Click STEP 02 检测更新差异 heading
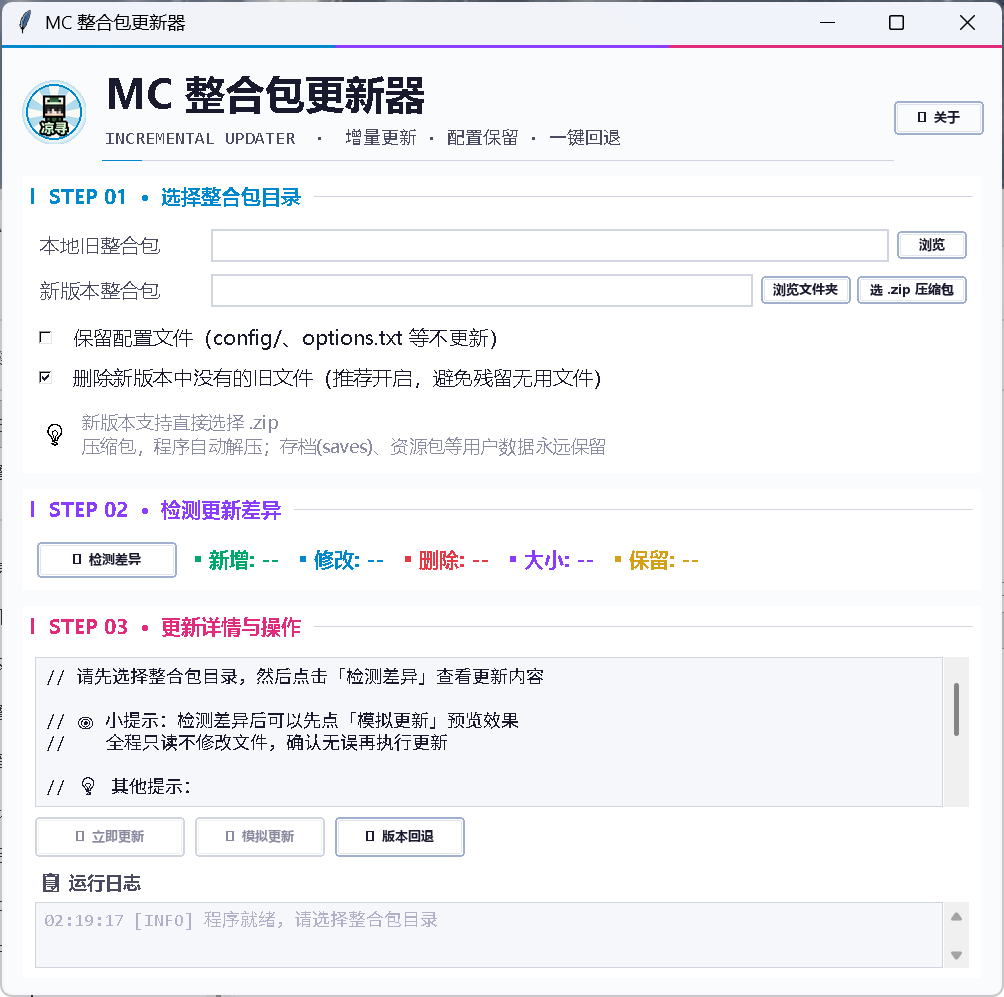The height and width of the screenshot is (997, 1004). tap(165, 510)
